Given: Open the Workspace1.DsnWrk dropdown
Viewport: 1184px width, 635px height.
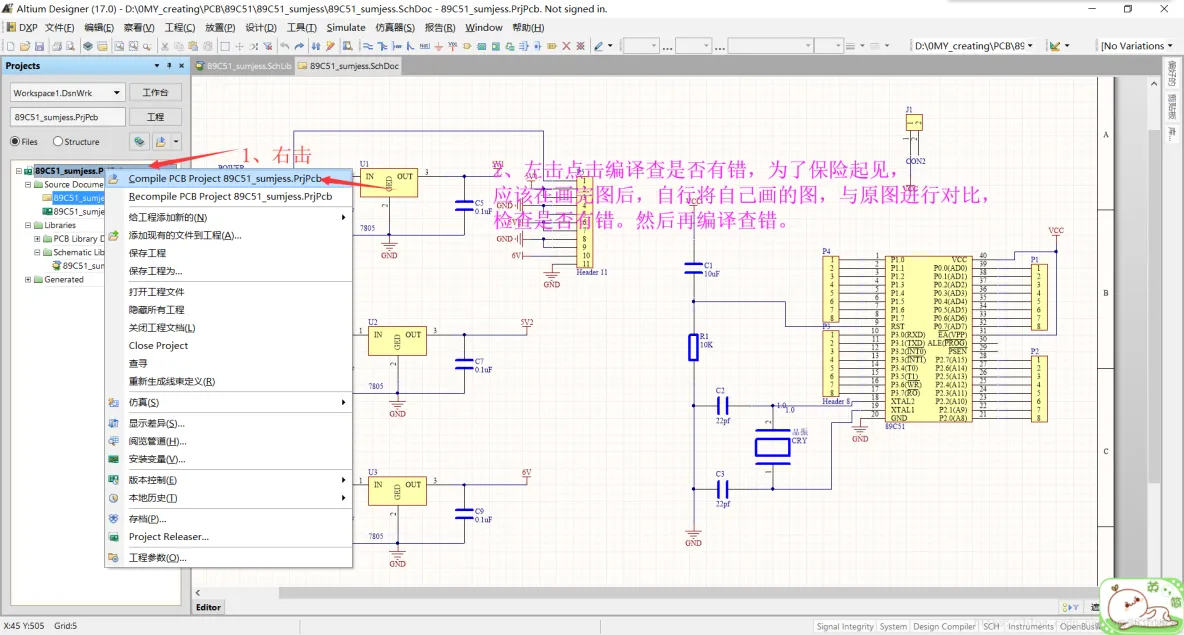Looking at the screenshot, I should click(116, 93).
